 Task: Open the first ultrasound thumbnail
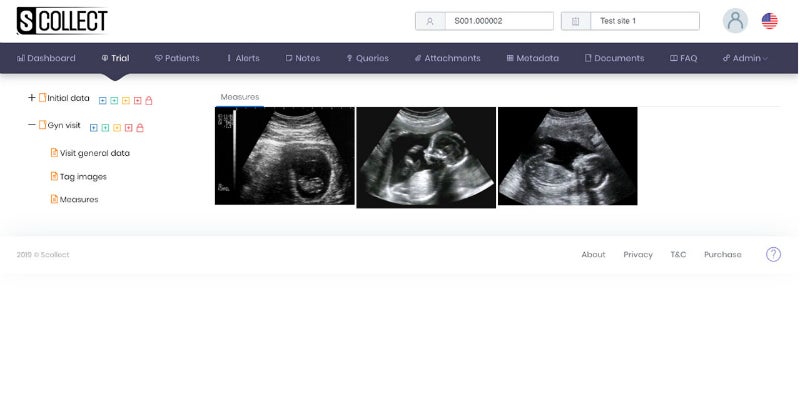pyautogui.click(x=285, y=155)
